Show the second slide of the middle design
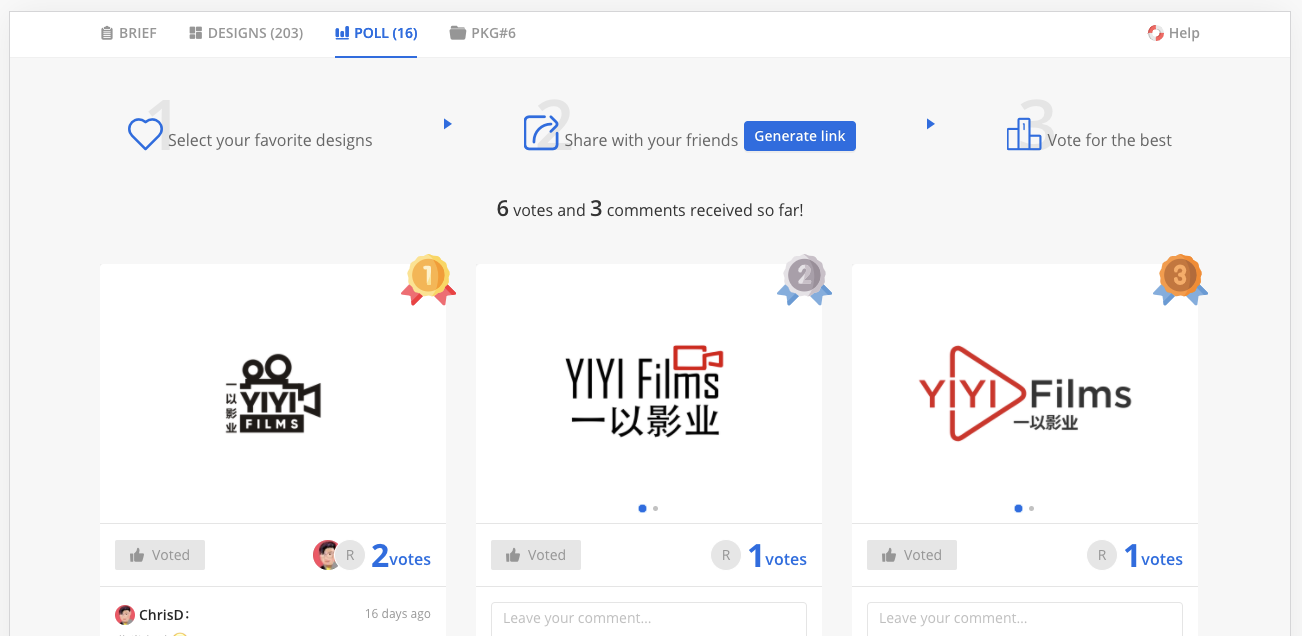The width and height of the screenshot is (1302, 636). pos(655,508)
